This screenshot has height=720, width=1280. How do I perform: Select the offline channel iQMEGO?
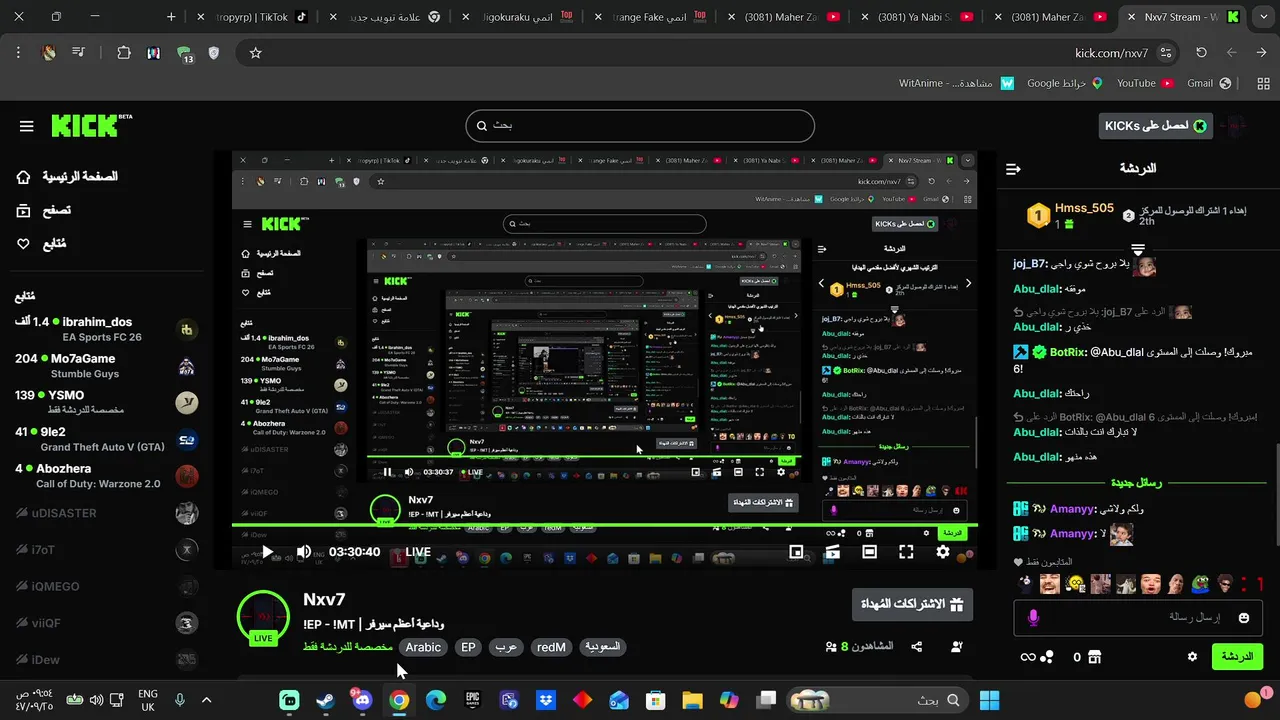[106, 587]
